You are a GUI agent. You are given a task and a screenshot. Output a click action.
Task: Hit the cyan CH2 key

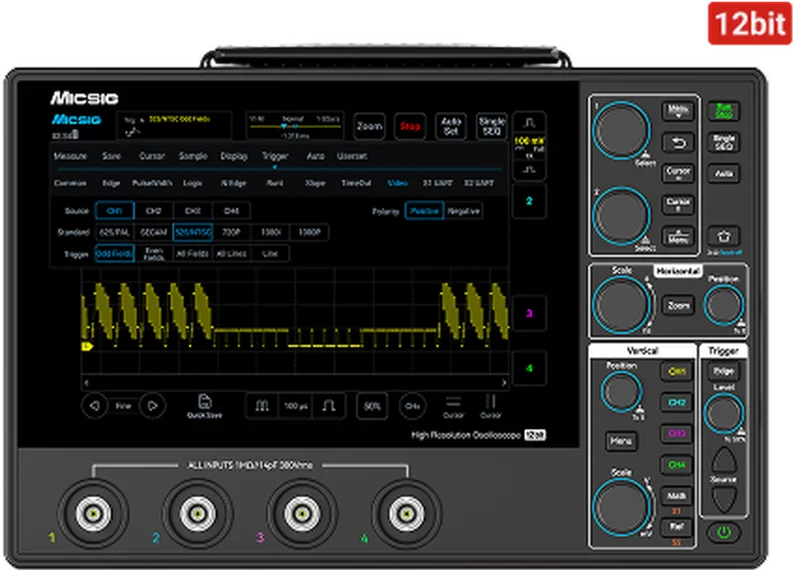677,403
